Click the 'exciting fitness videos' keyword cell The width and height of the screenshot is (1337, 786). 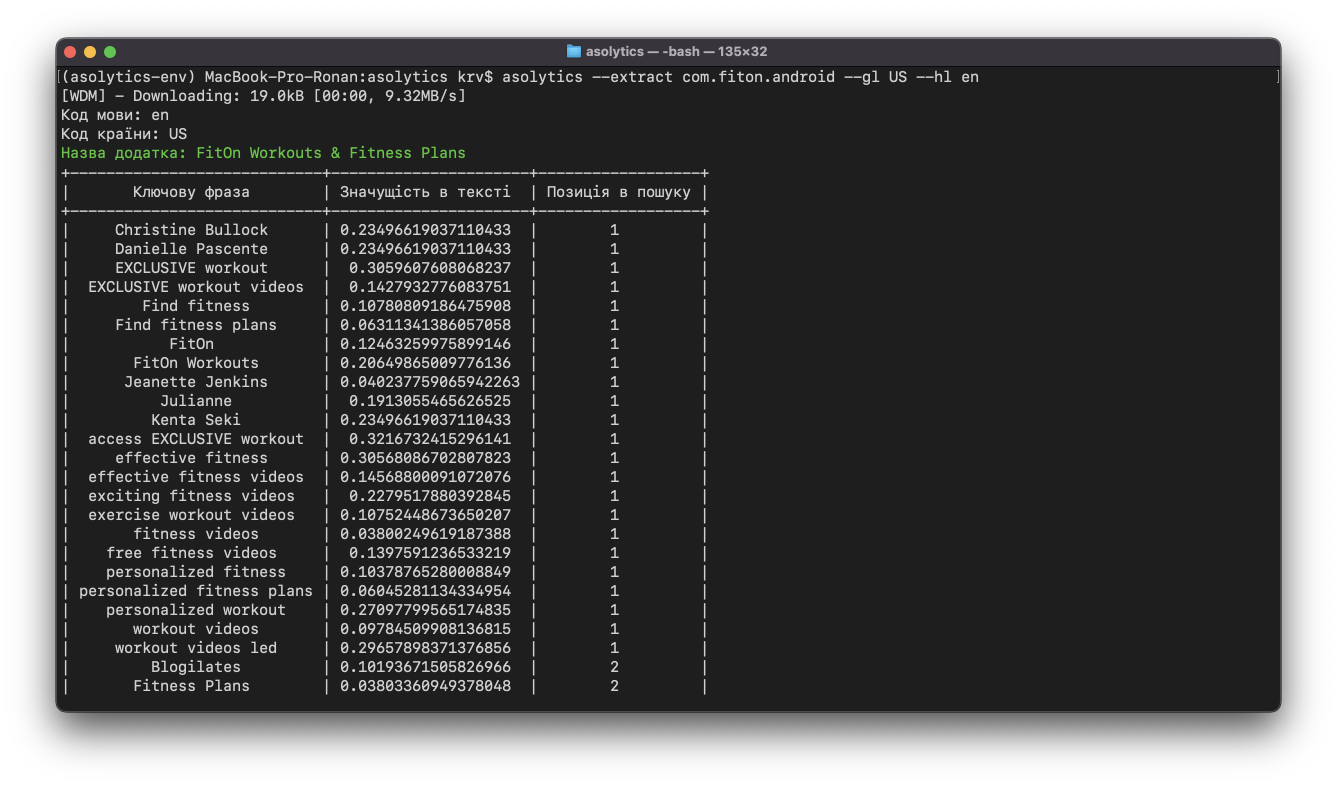(x=191, y=496)
